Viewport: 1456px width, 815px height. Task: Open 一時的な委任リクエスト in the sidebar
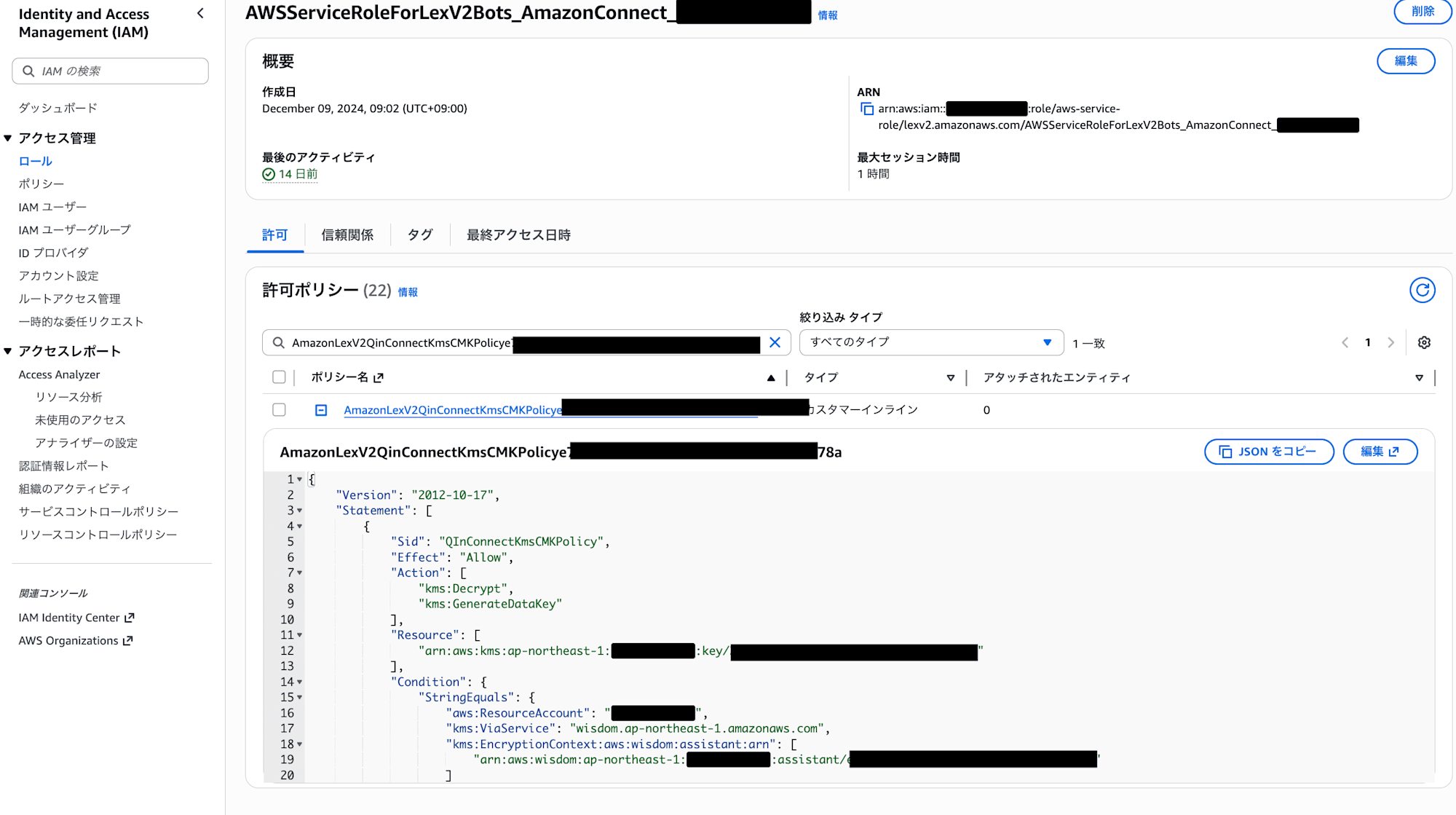(x=82, y=322)
